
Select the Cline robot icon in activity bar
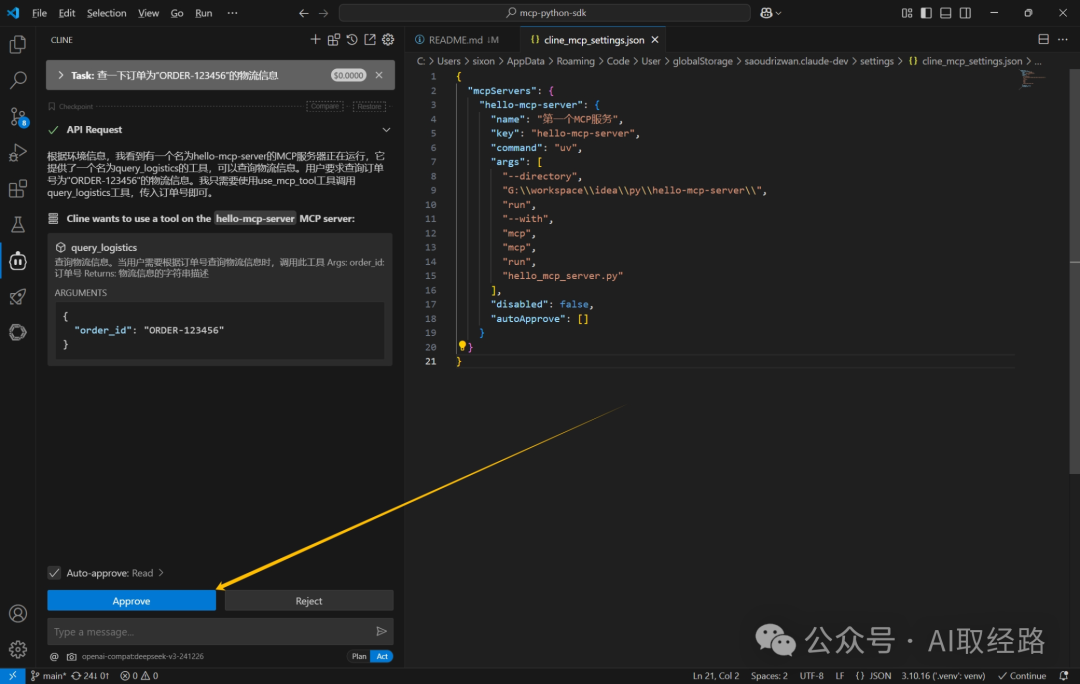pos(18,261)
